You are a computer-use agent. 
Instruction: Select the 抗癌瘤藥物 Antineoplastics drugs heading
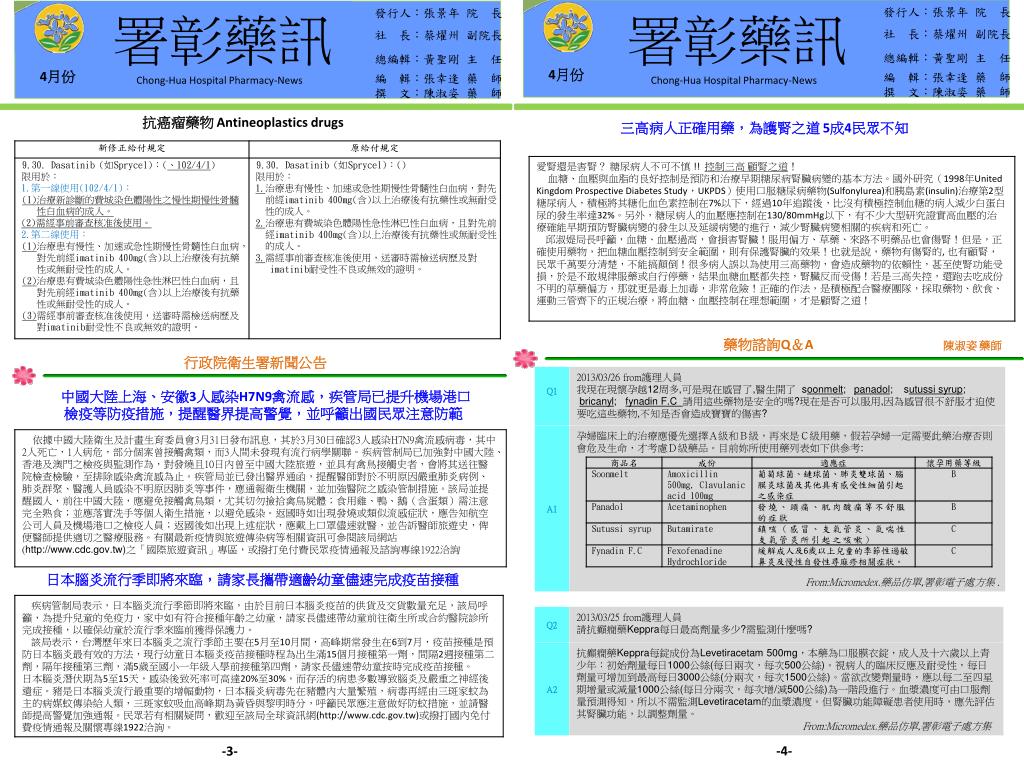243,122
